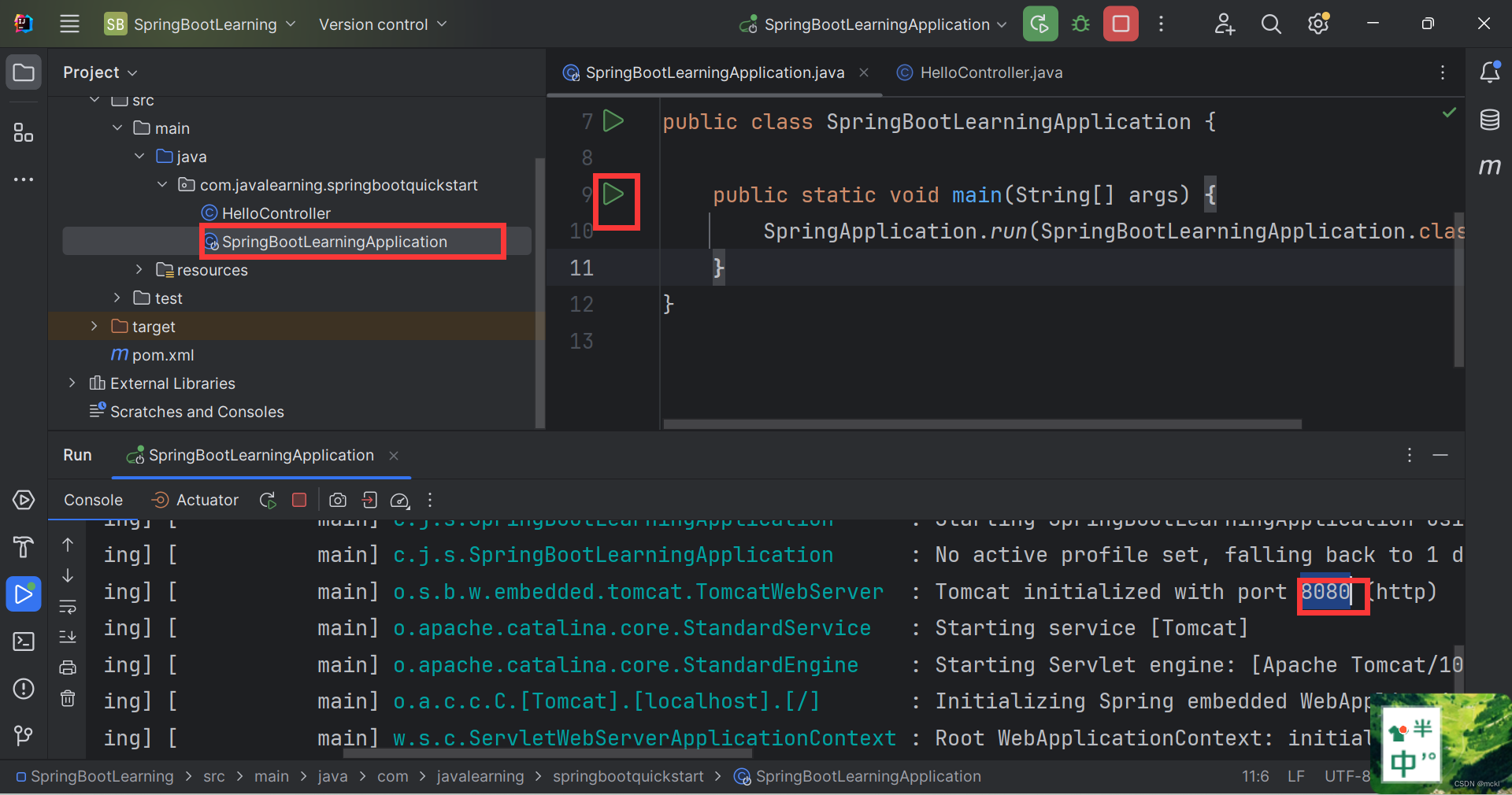Viewport: 1512px width, 795px height.
Task: Click down the stack trace arrow
Action: pyautogui.click(x=68, y=575)
